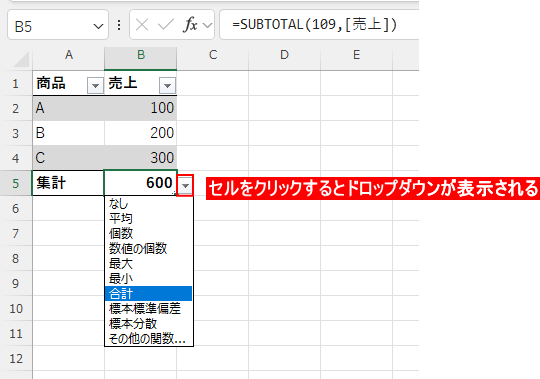Choose 標本標準偏差 from the dropdown list
Screen dimensions: 540x379
pos(148,308)
